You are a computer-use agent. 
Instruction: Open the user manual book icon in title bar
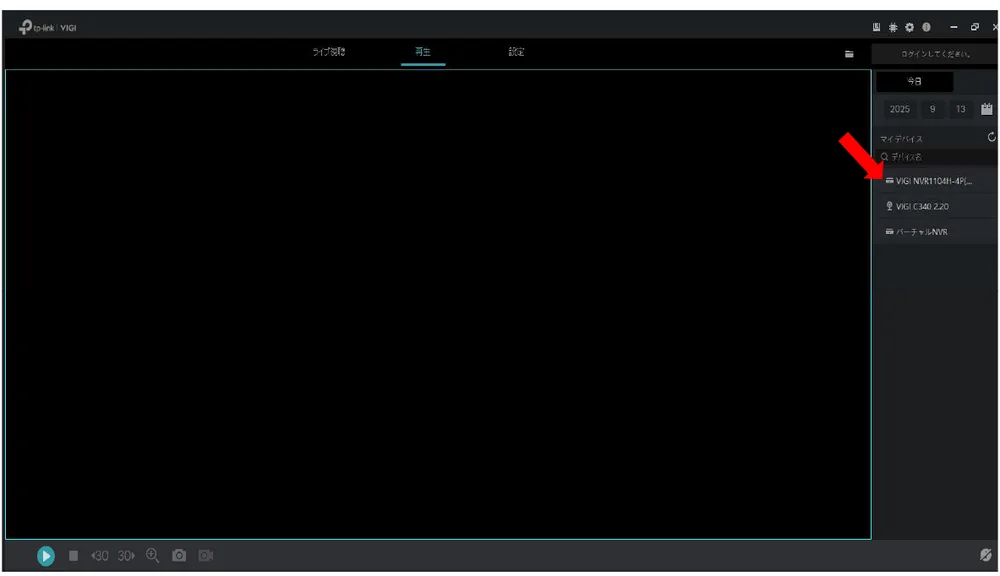876,27
